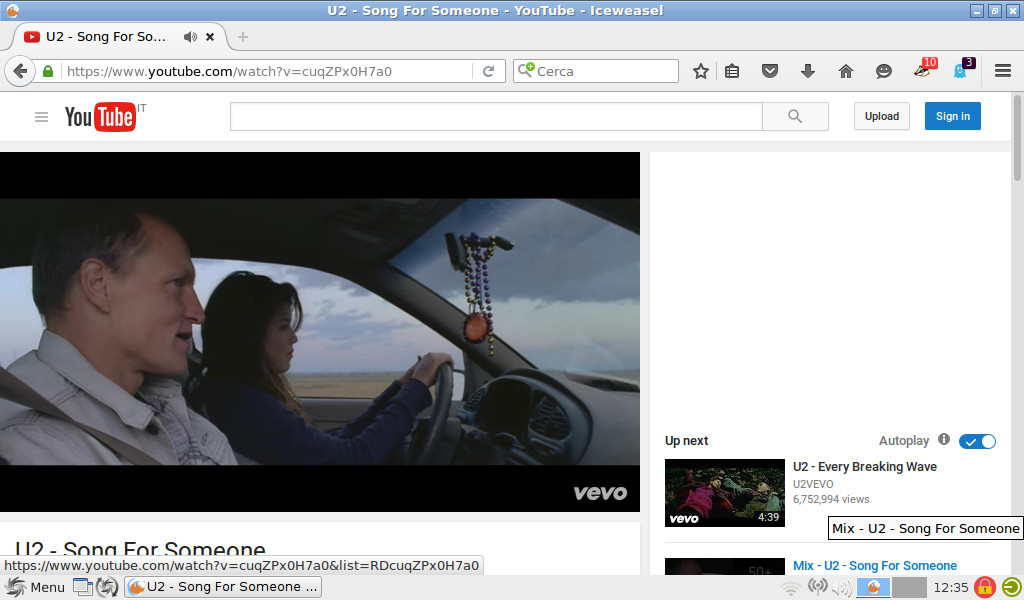This screenshot has width=1024, height=600.
Task: Reload the page with the refresh icon
Action: pos(488,71)
